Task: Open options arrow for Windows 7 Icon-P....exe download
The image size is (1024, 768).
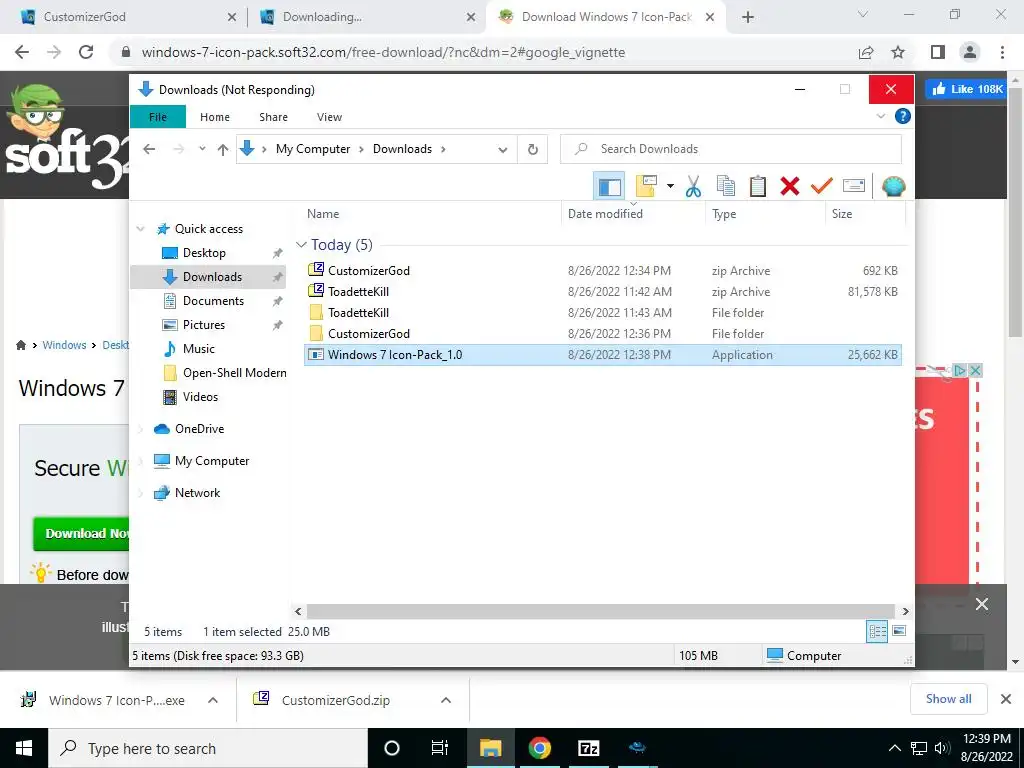Action: (213, 700)
